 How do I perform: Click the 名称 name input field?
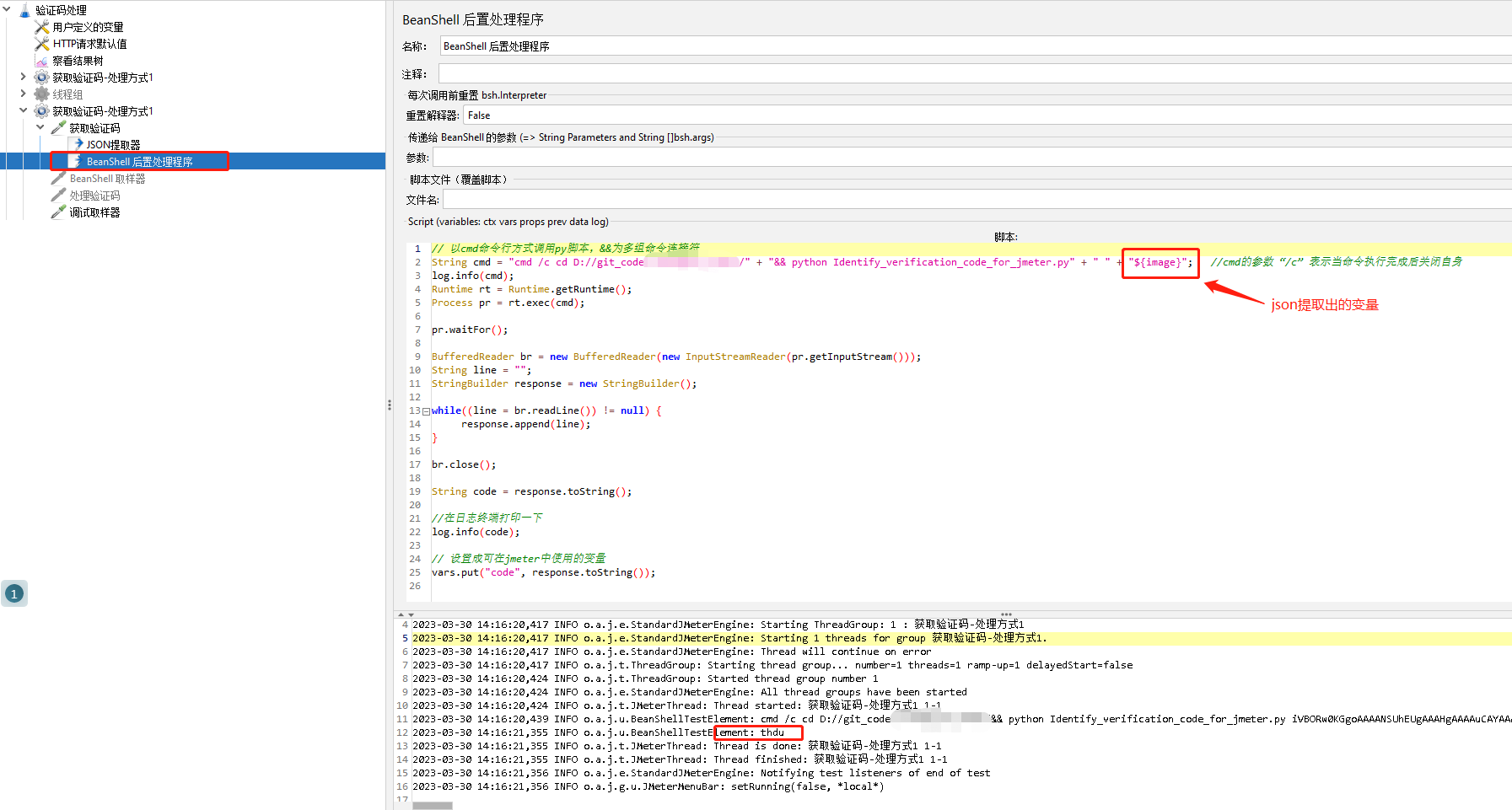click(976, 46)
